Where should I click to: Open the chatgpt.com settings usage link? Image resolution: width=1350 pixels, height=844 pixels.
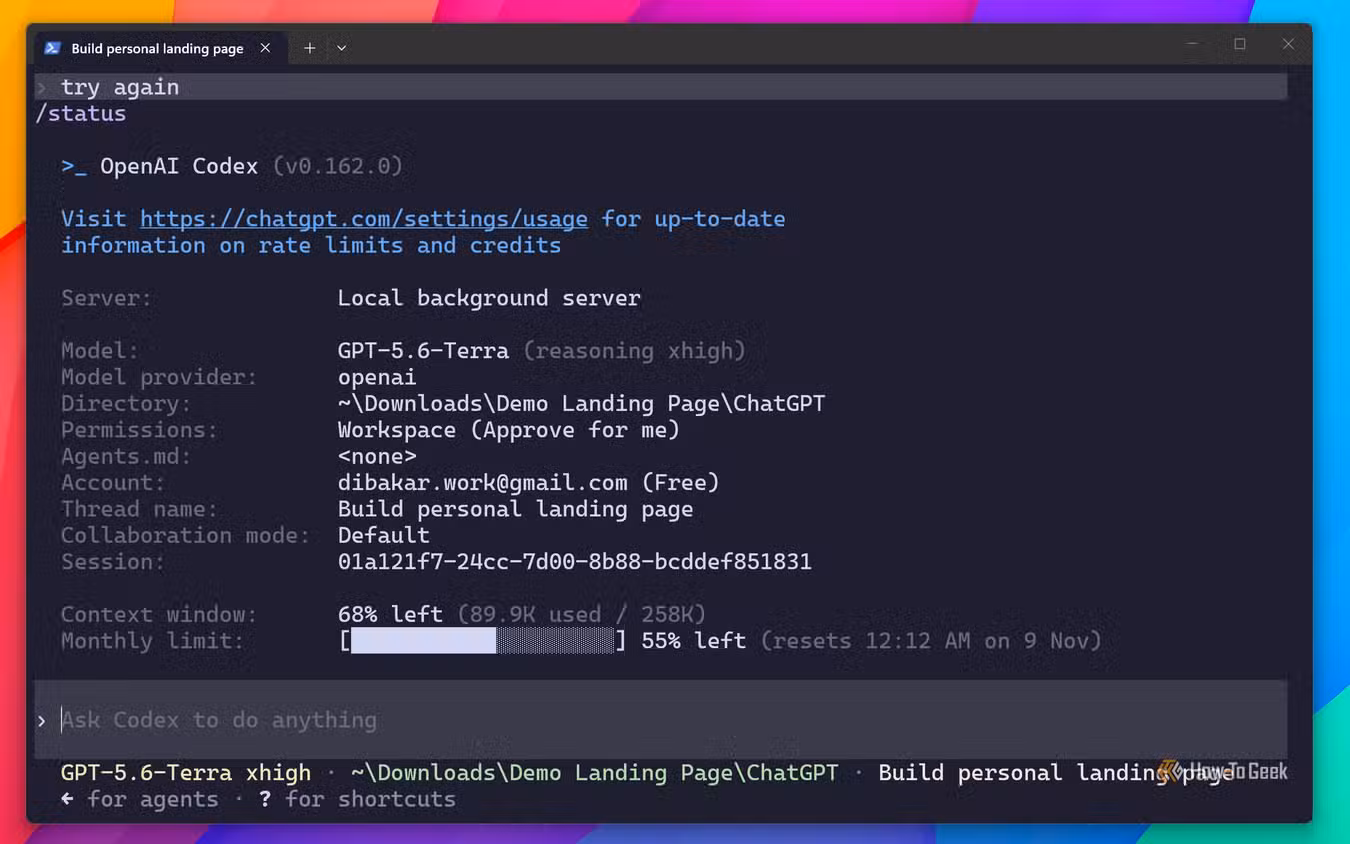(364, 219)
